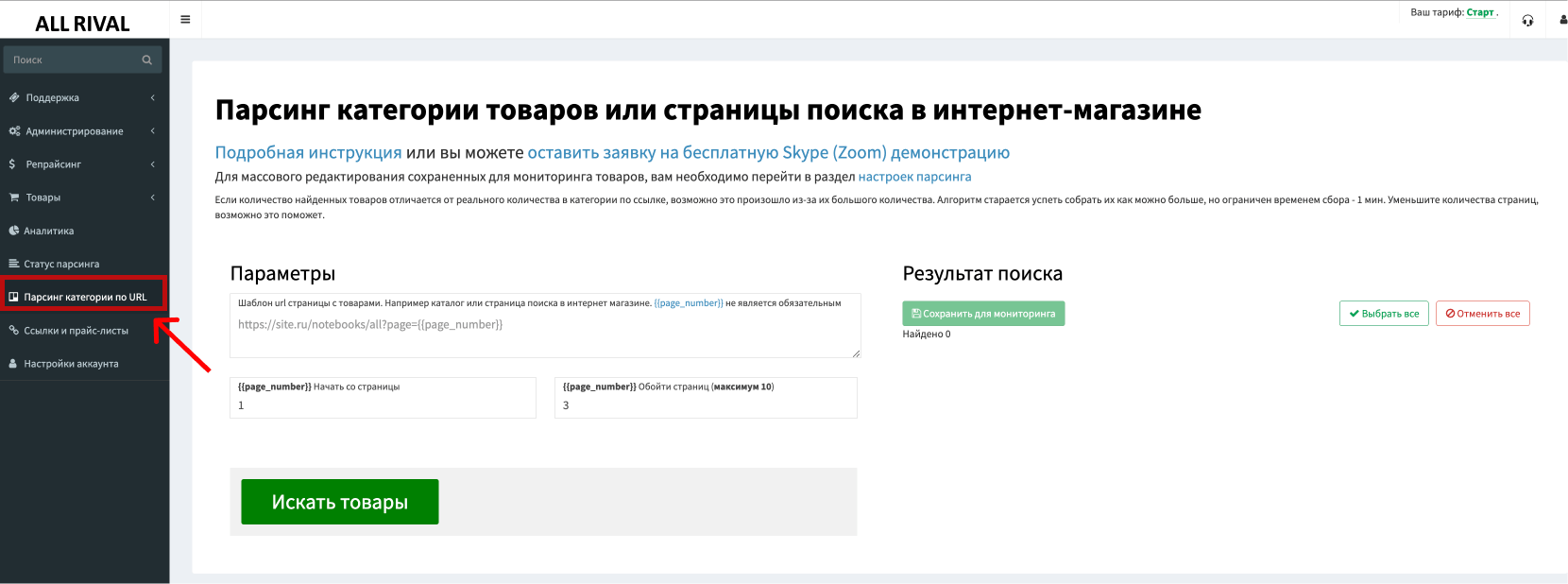Screen dimensions: 1568x584
Task: Expand the Администрирование sidebar menu
Action: point(74,131)
